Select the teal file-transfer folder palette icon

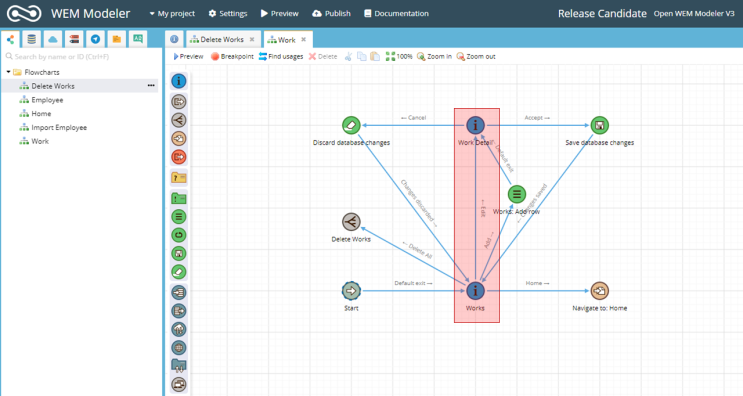[179, 366]
